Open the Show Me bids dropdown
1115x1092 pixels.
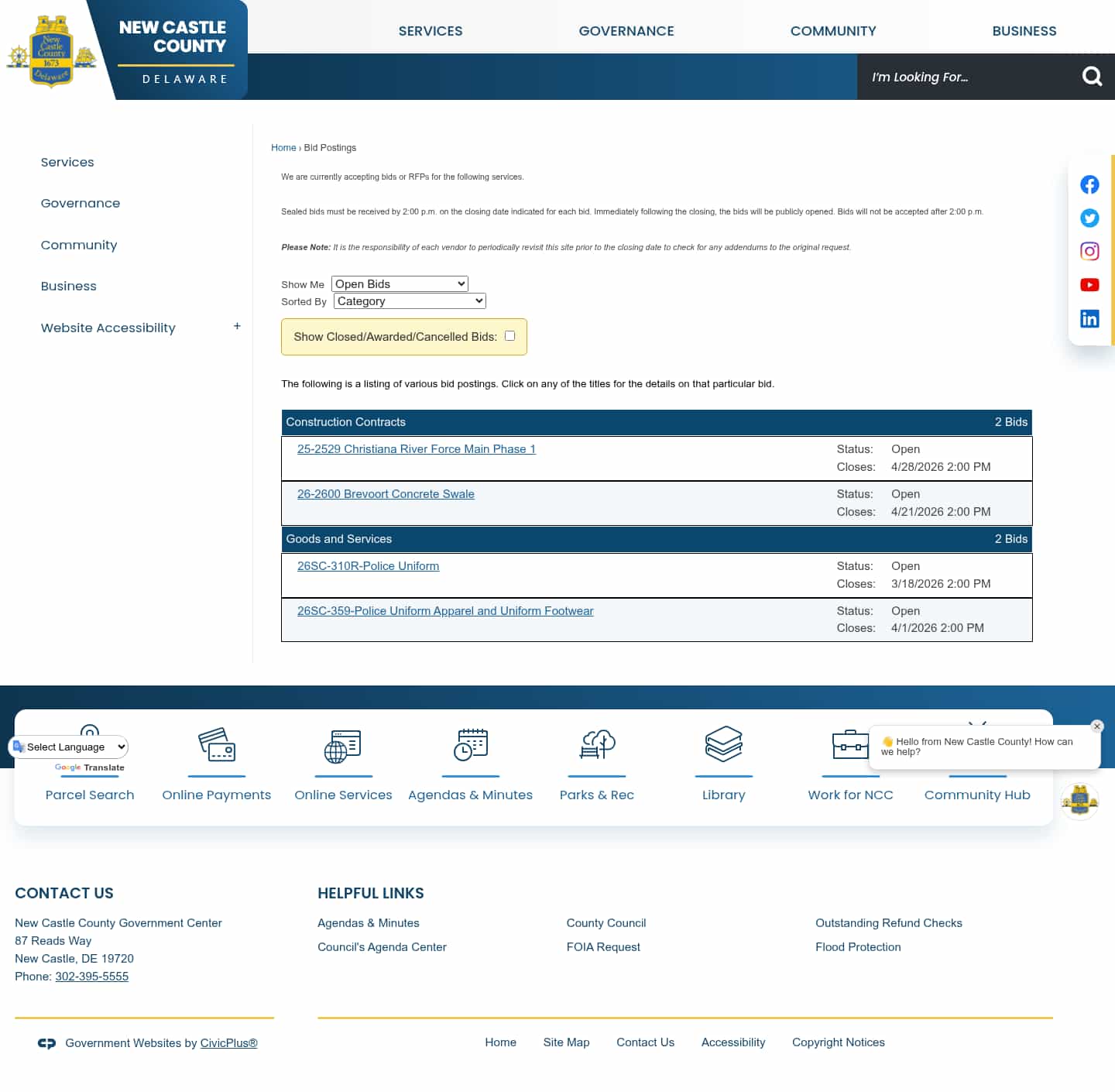pos(399,283)
